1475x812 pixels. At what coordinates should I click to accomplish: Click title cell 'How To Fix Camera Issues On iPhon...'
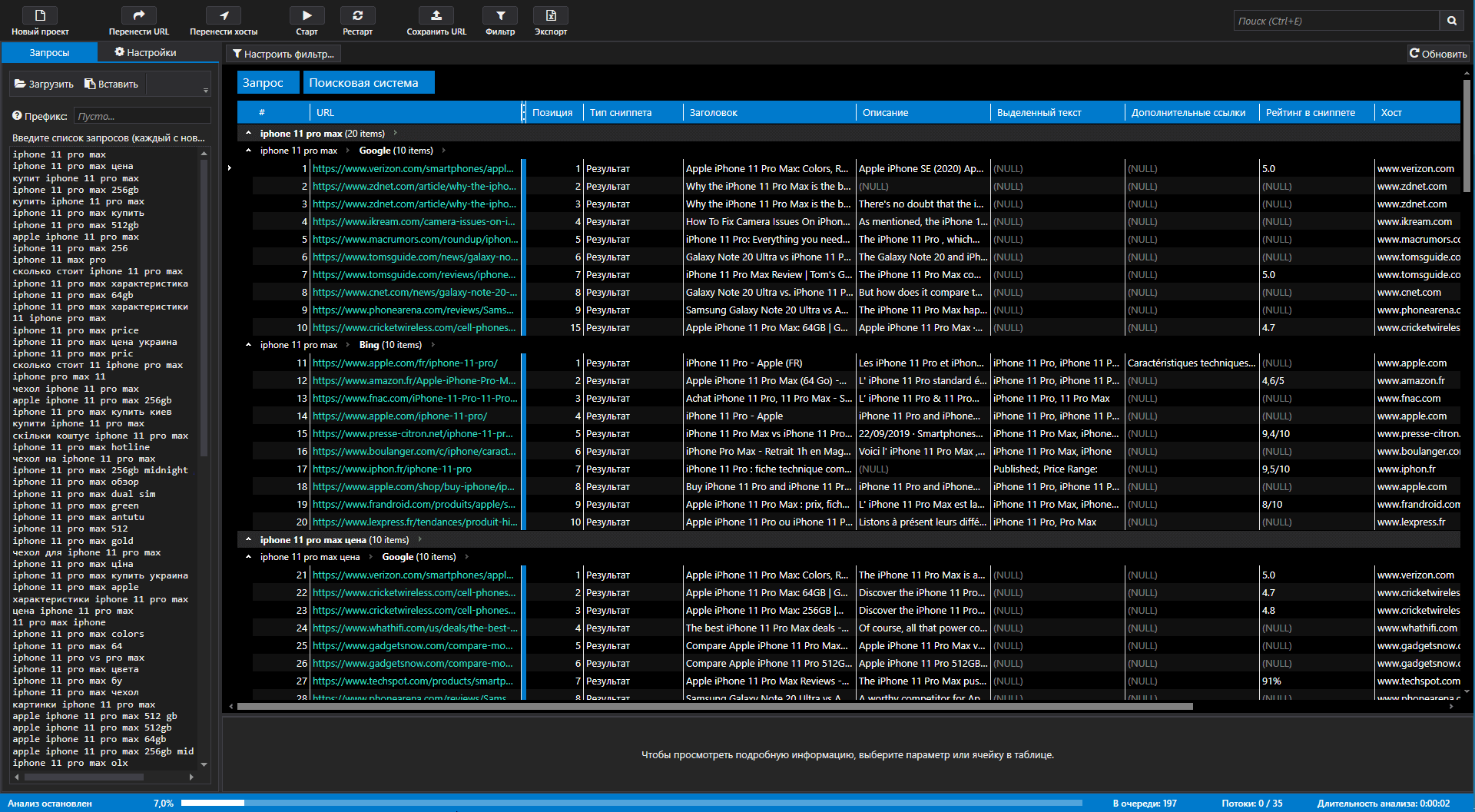(767, 221)
